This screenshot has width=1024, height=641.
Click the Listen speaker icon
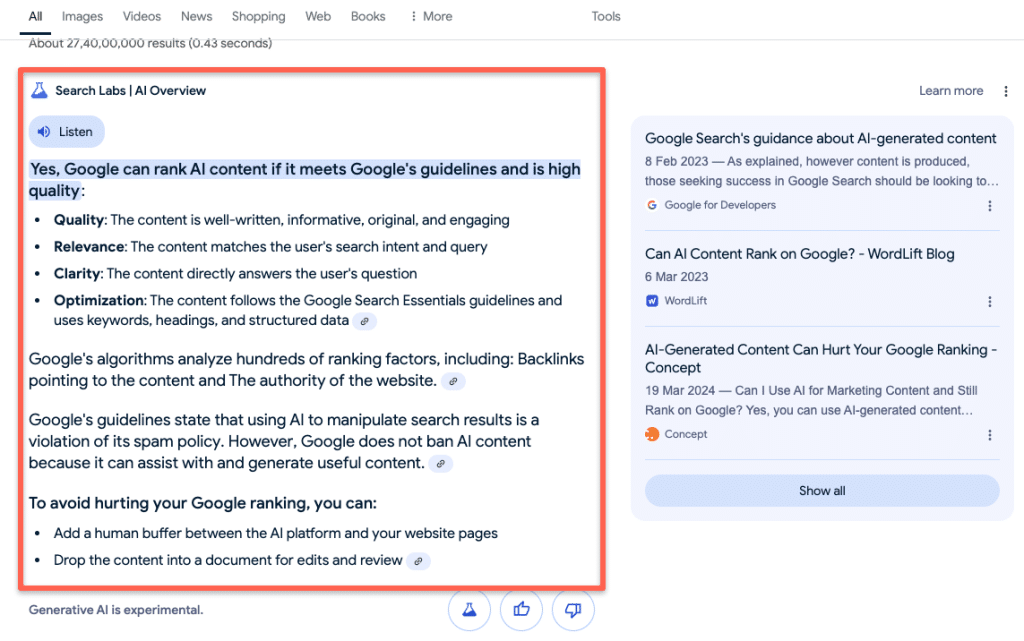coord(43,131)
